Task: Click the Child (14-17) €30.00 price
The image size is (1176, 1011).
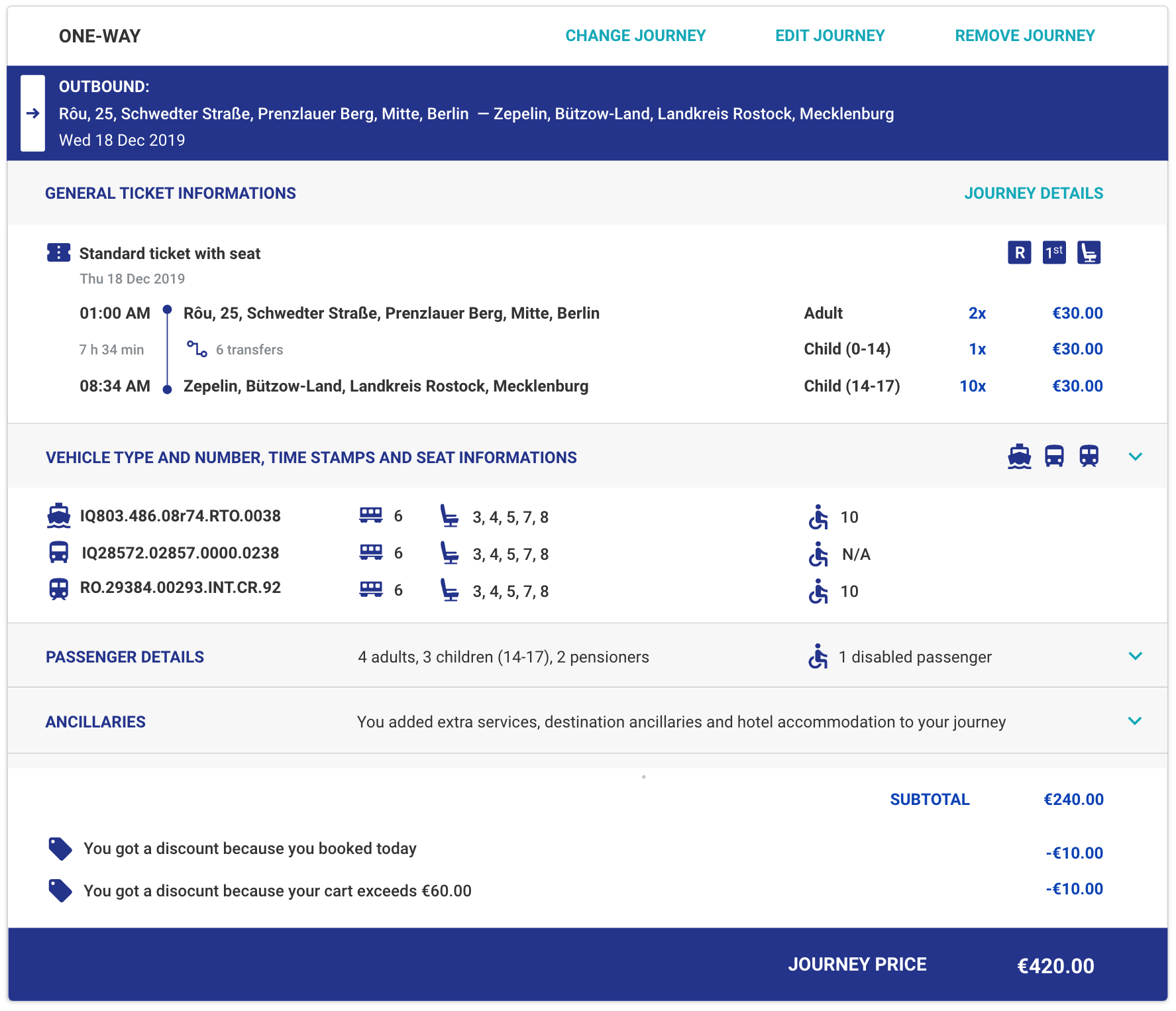Action: pos(1077,386)
